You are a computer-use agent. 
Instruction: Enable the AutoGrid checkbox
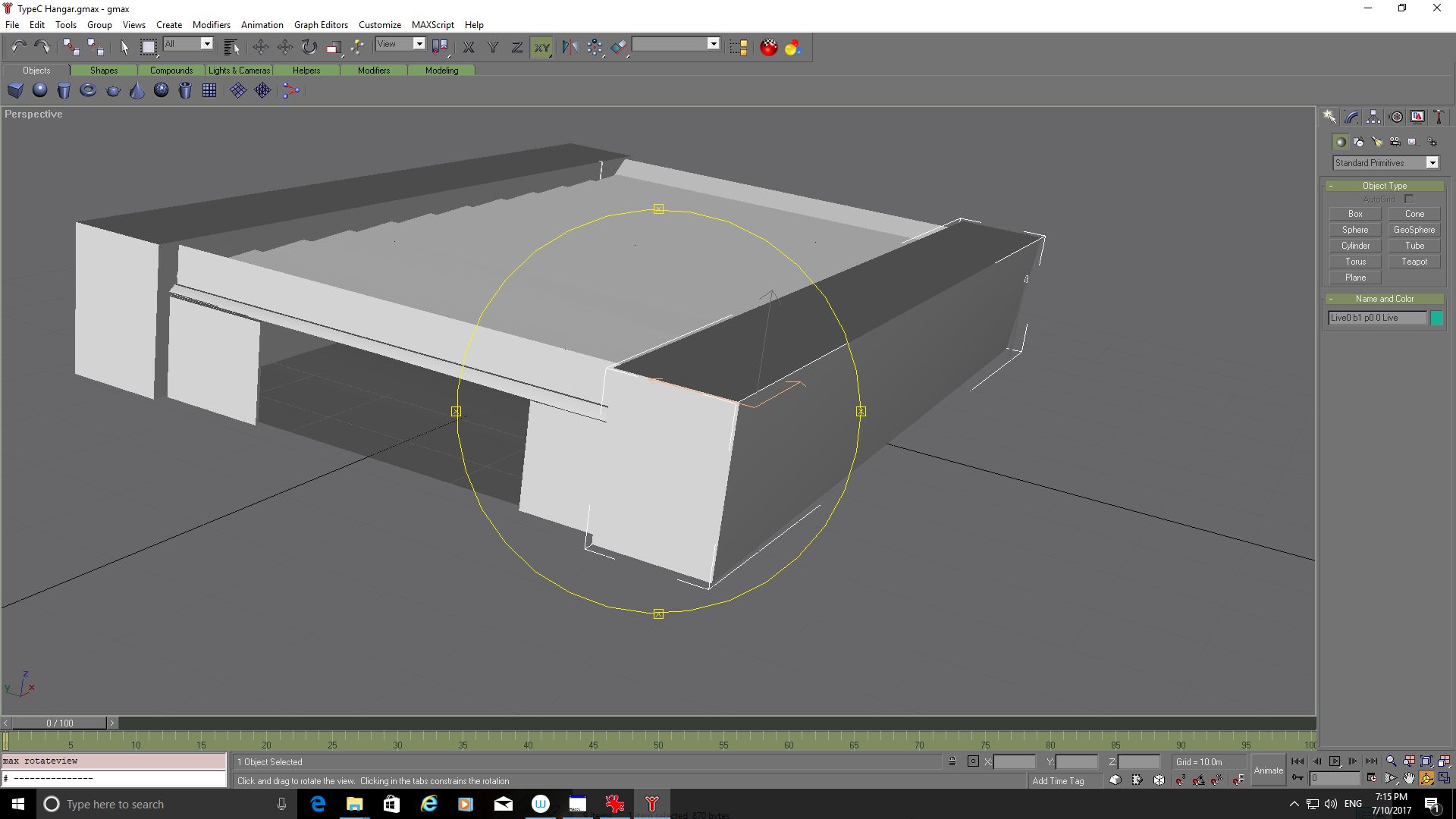1409,199
